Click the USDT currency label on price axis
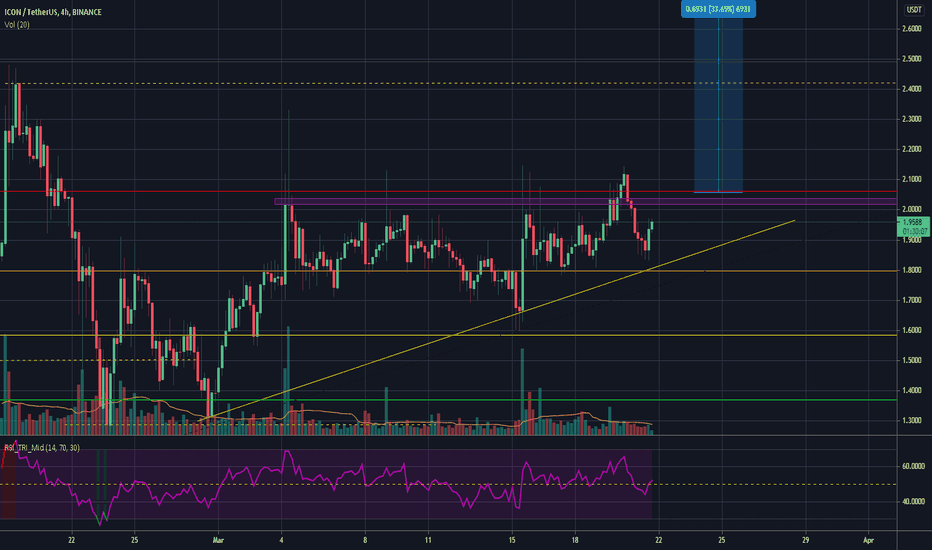 [x=913, y=10]
